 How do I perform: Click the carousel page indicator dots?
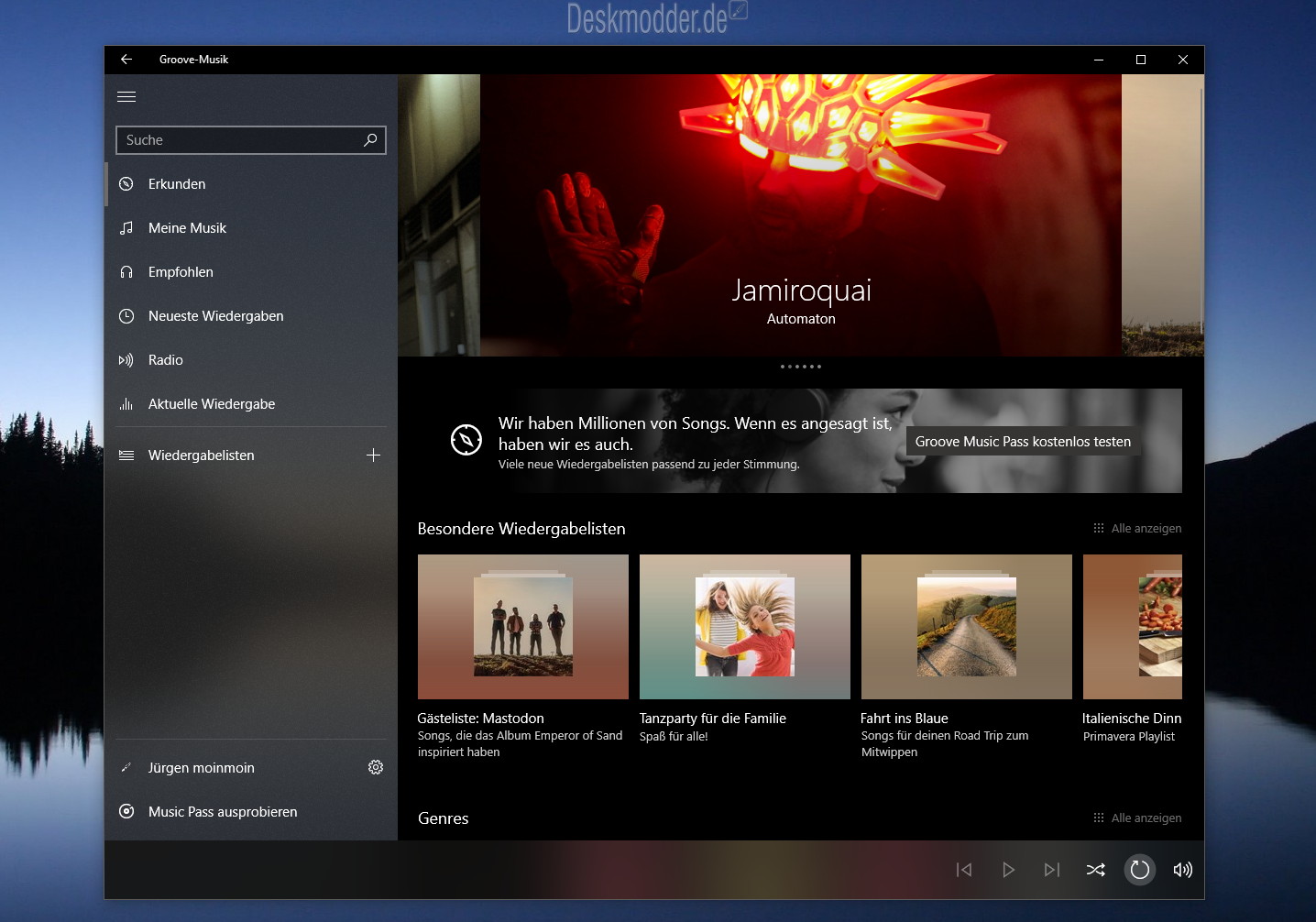click(x=801, y=367)
